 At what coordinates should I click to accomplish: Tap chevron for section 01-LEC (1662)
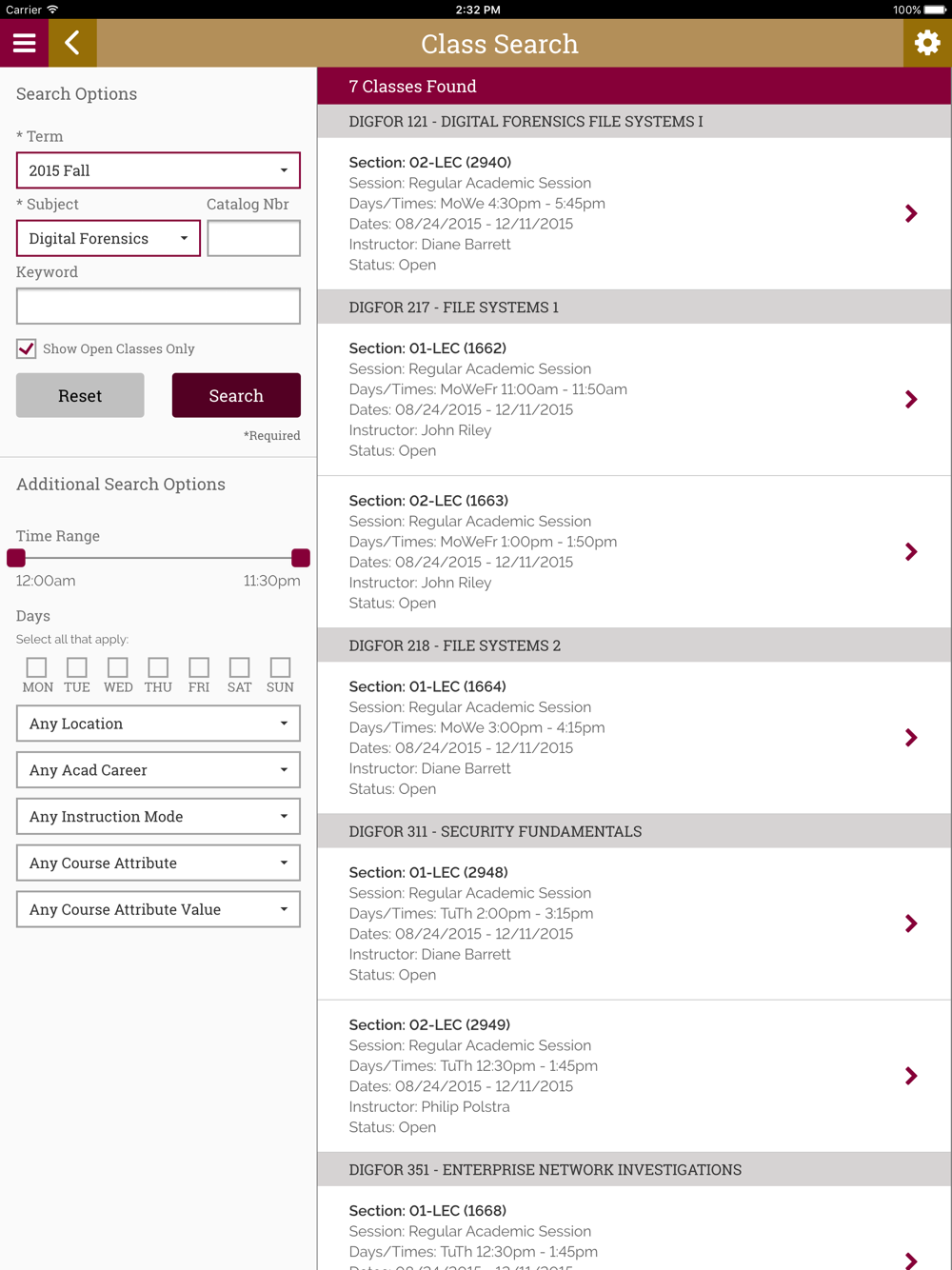(x=911, y=399)
